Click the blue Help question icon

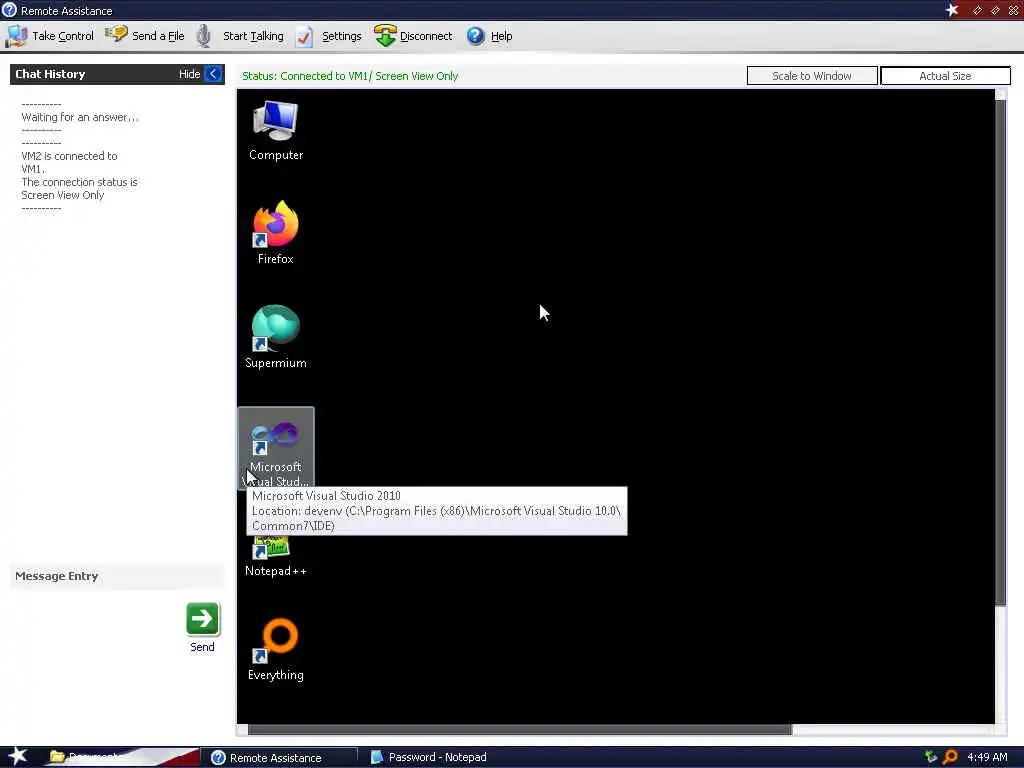(x=475, y=36)
